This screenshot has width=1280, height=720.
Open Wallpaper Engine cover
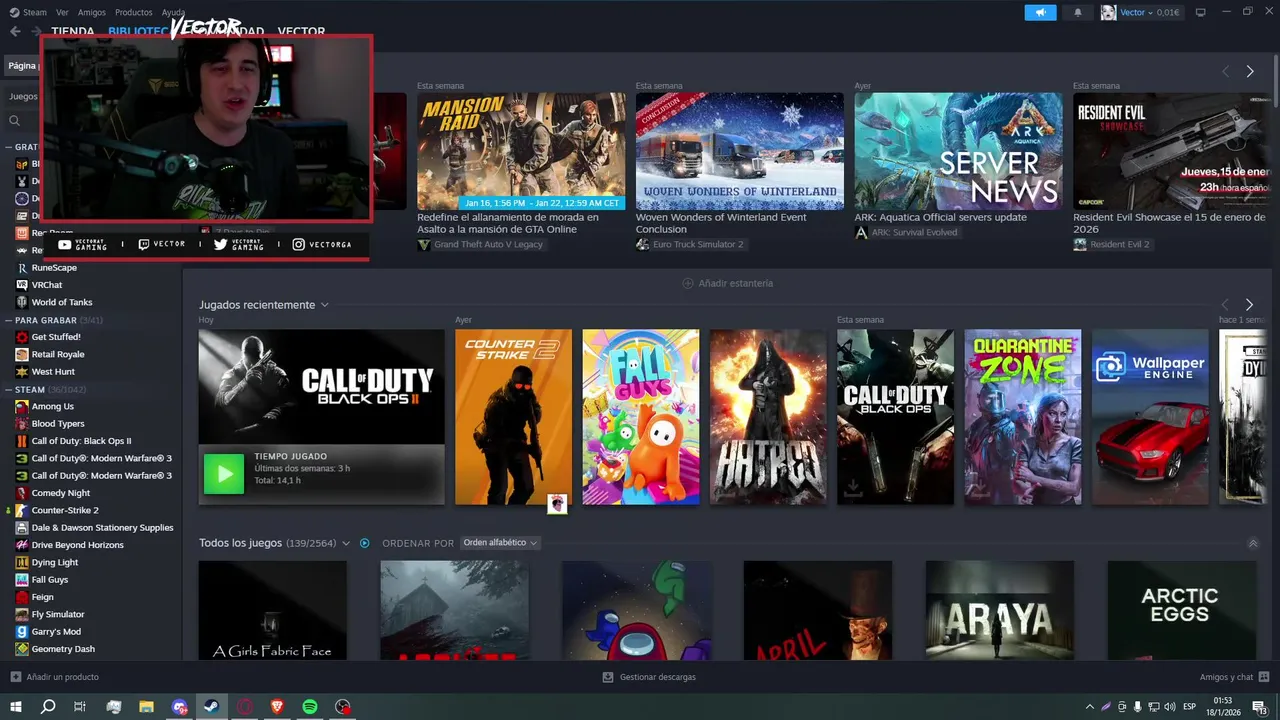[x=1150, y=417]
